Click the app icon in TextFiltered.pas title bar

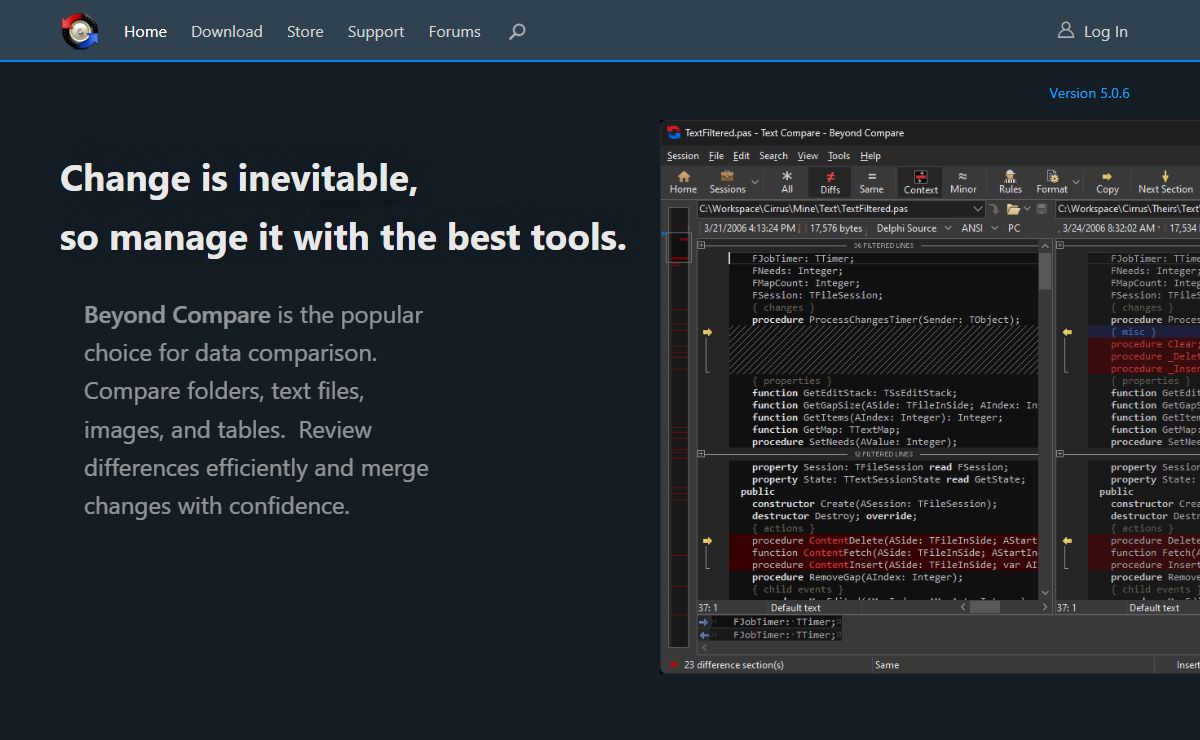pos(673,132)
